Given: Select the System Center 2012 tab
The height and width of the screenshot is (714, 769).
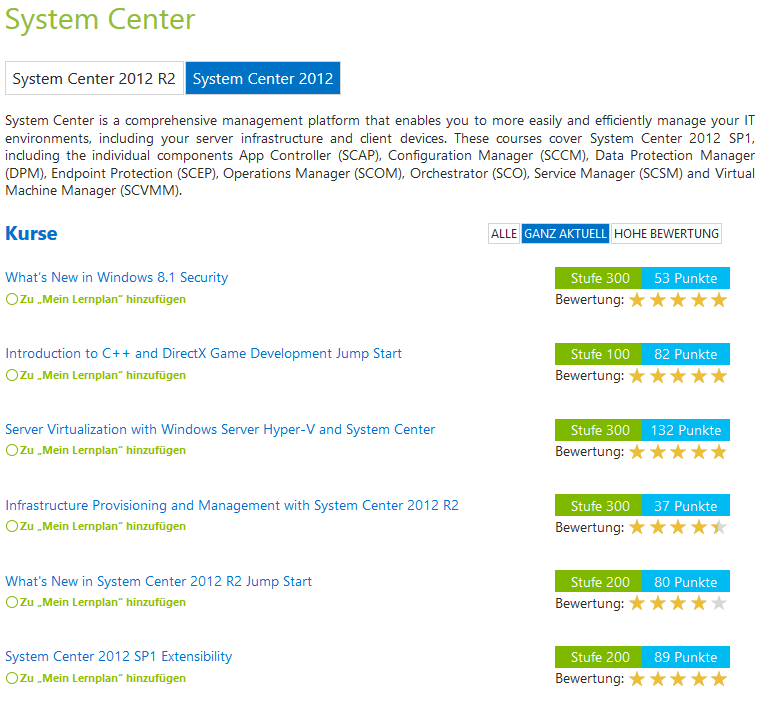Looking at the screenshot, I should tap(263, 78).
